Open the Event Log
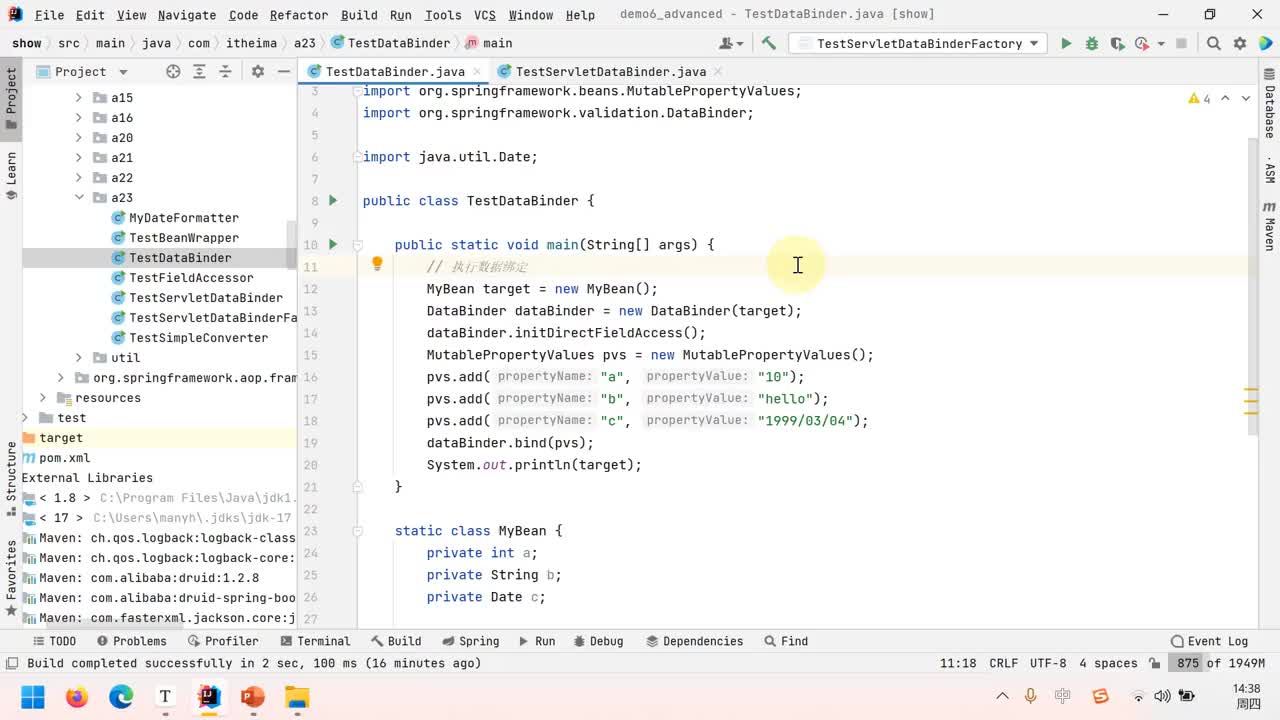Image resolution: width=1280 pixels, height=720 pixels. click(1209, 641)
